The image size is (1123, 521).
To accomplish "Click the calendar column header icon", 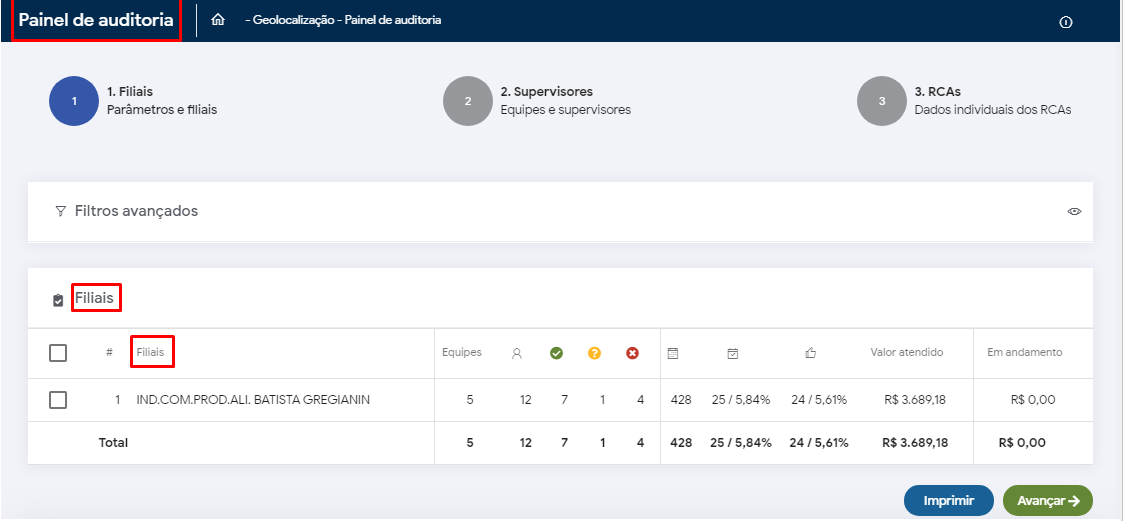I will coord(673,353).
